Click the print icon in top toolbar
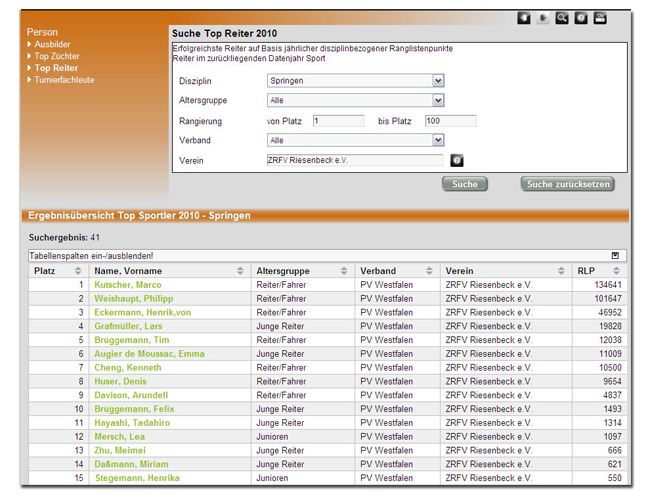The height and width of the screenshot is (504, 650). pos(600,18)
